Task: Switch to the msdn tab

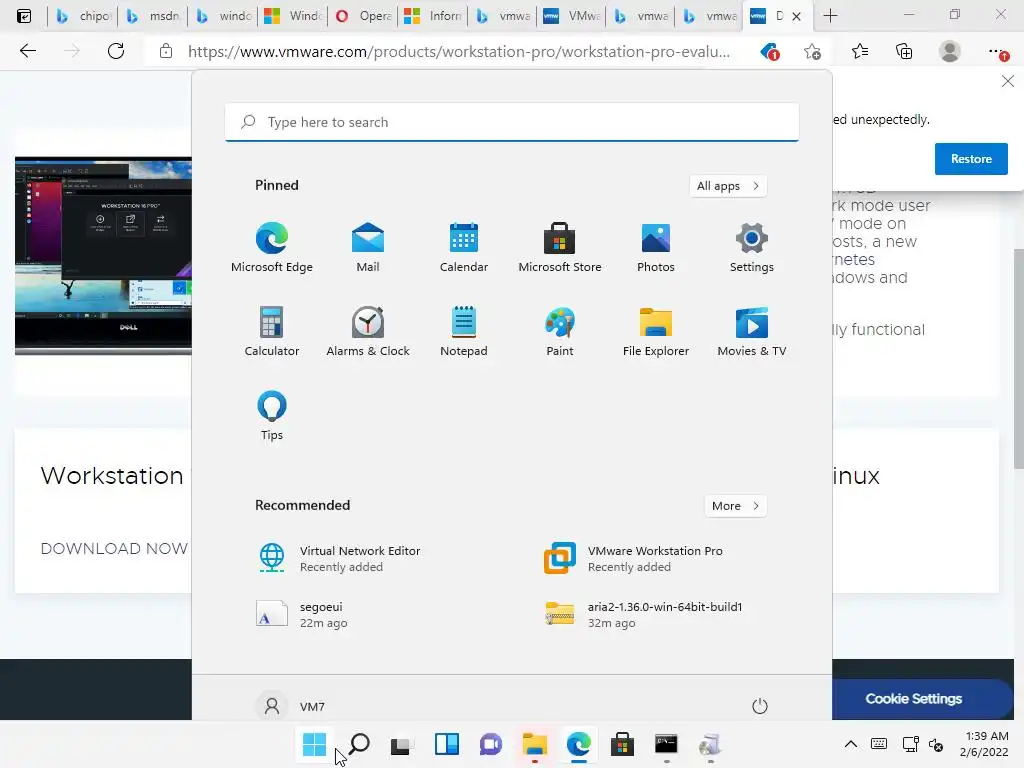Action: (153, 16)
